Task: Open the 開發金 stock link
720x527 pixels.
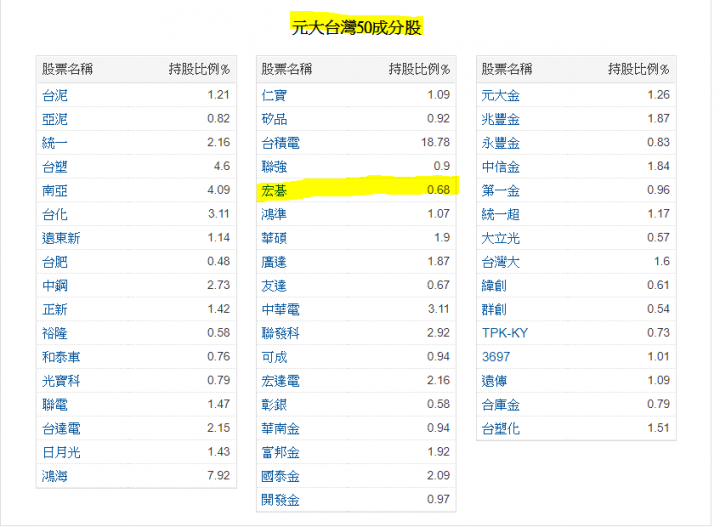Action: click(281, 500)
